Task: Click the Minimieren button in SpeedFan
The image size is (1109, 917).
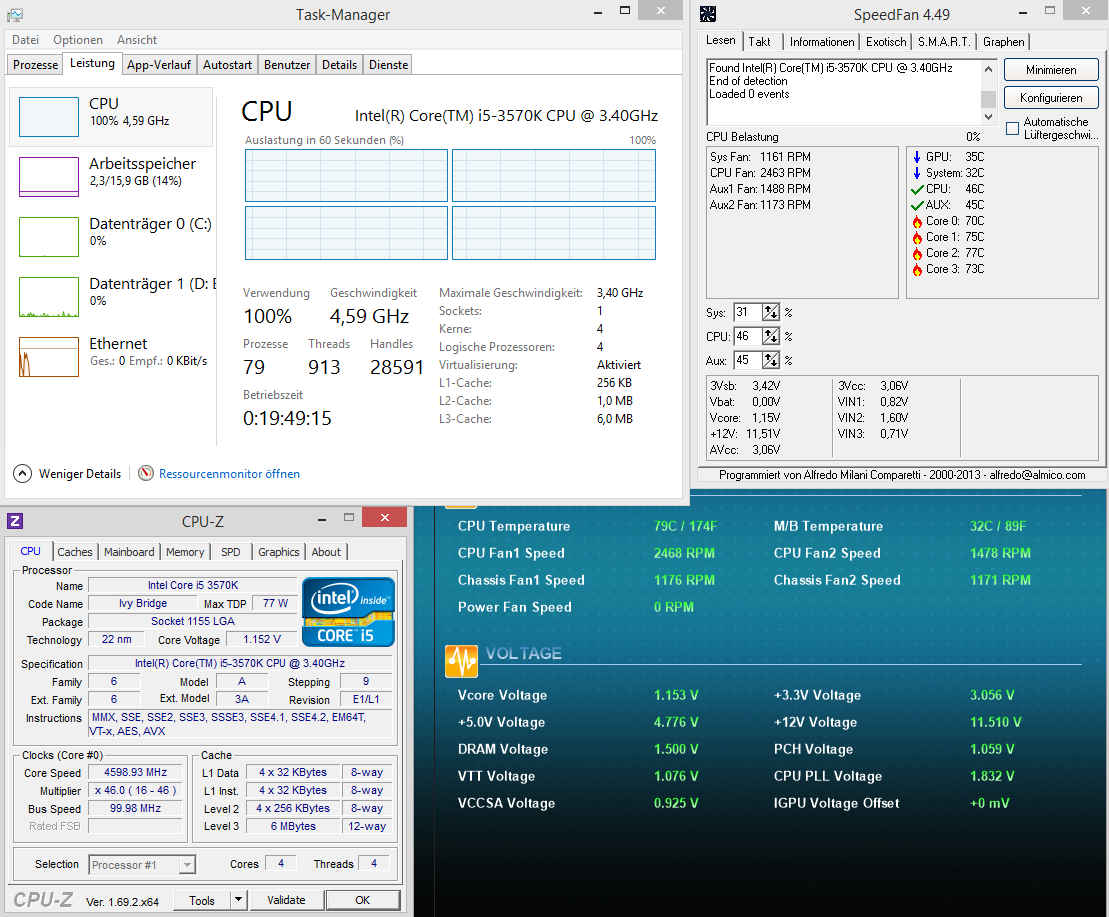Action: click(x=1051, y=70)
